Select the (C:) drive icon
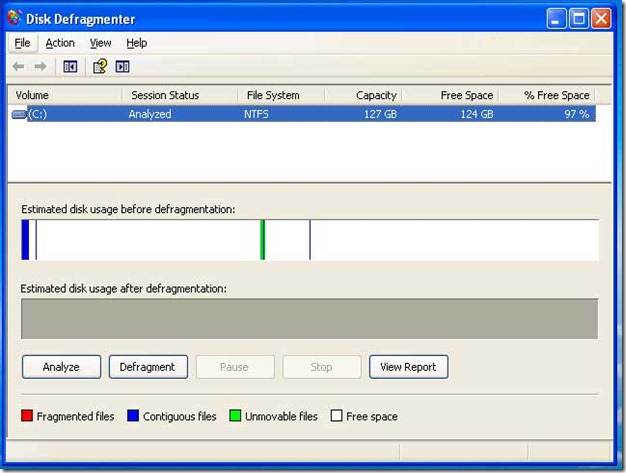The image size is (626, 473). (19, 114)
